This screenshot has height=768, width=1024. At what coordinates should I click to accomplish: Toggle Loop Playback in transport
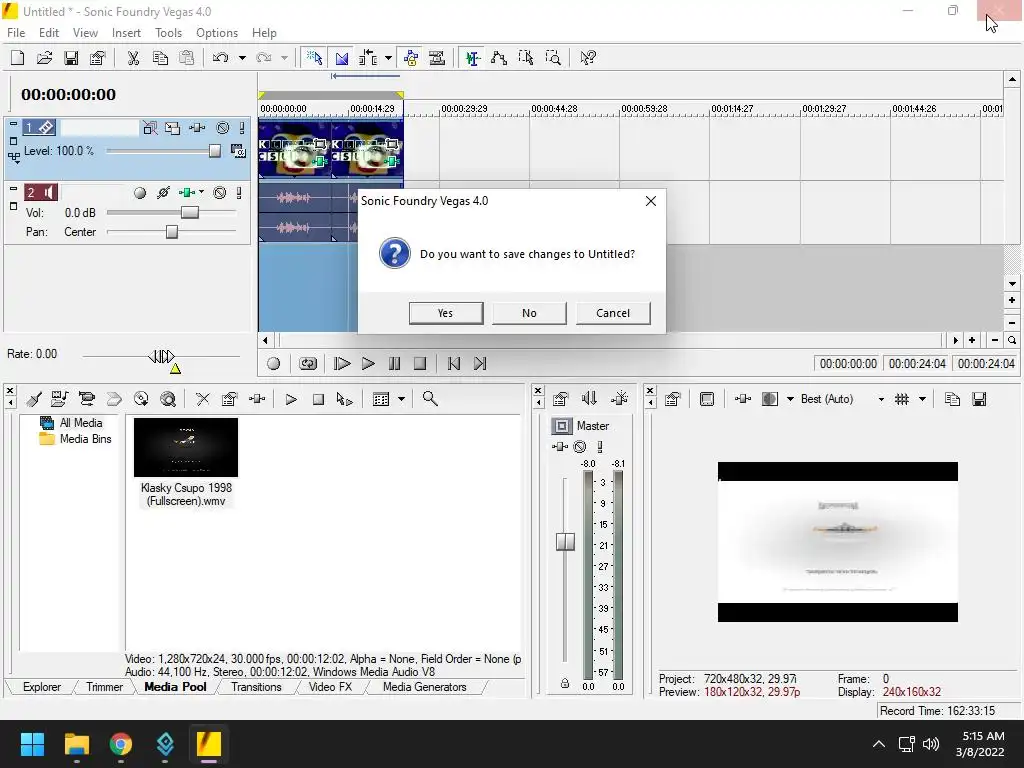pyautogui.click(x=308, y=364)
